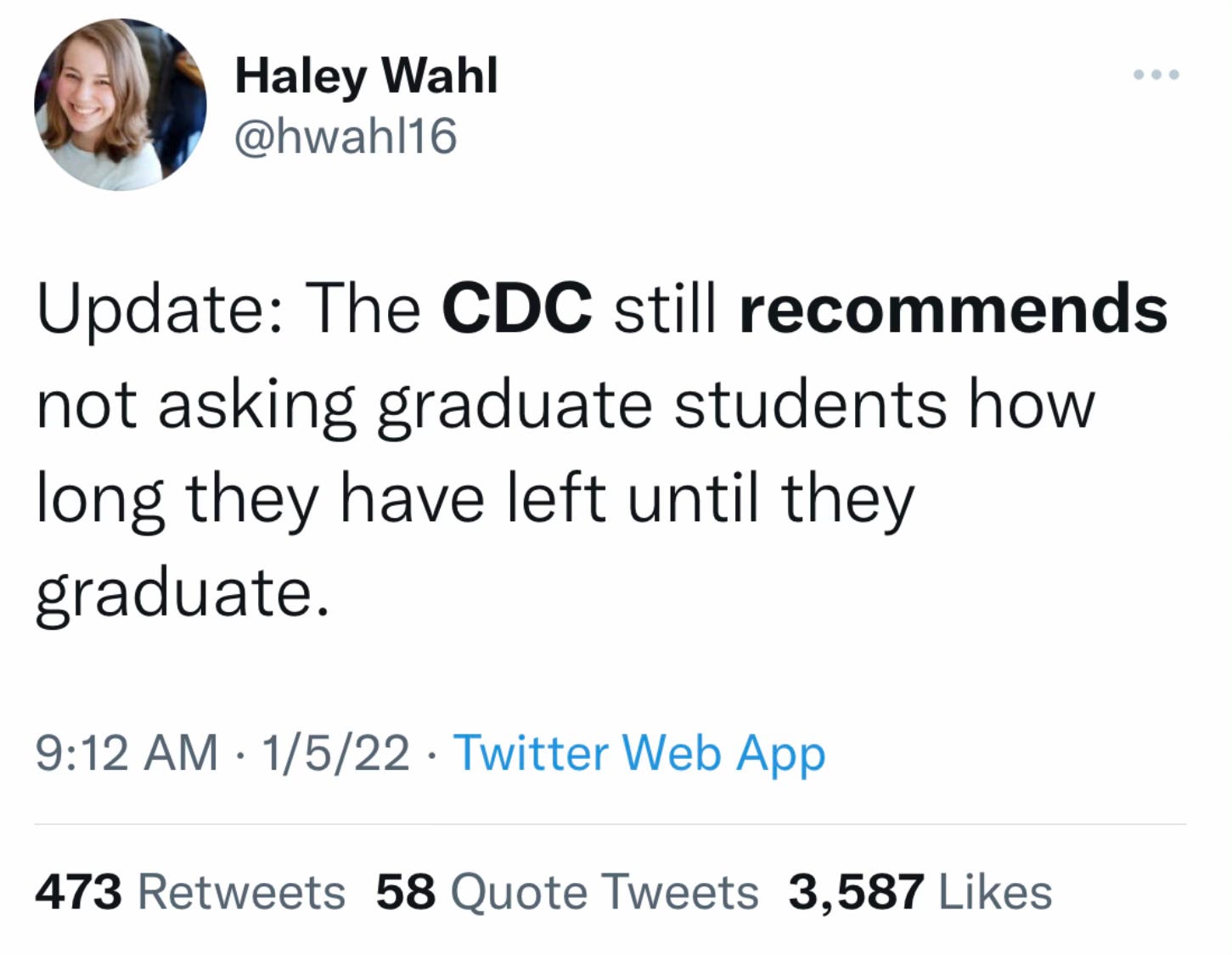Click the display name Haley Wahl
The width and height of the screenshot is (1232, 955).
(366, 76)
